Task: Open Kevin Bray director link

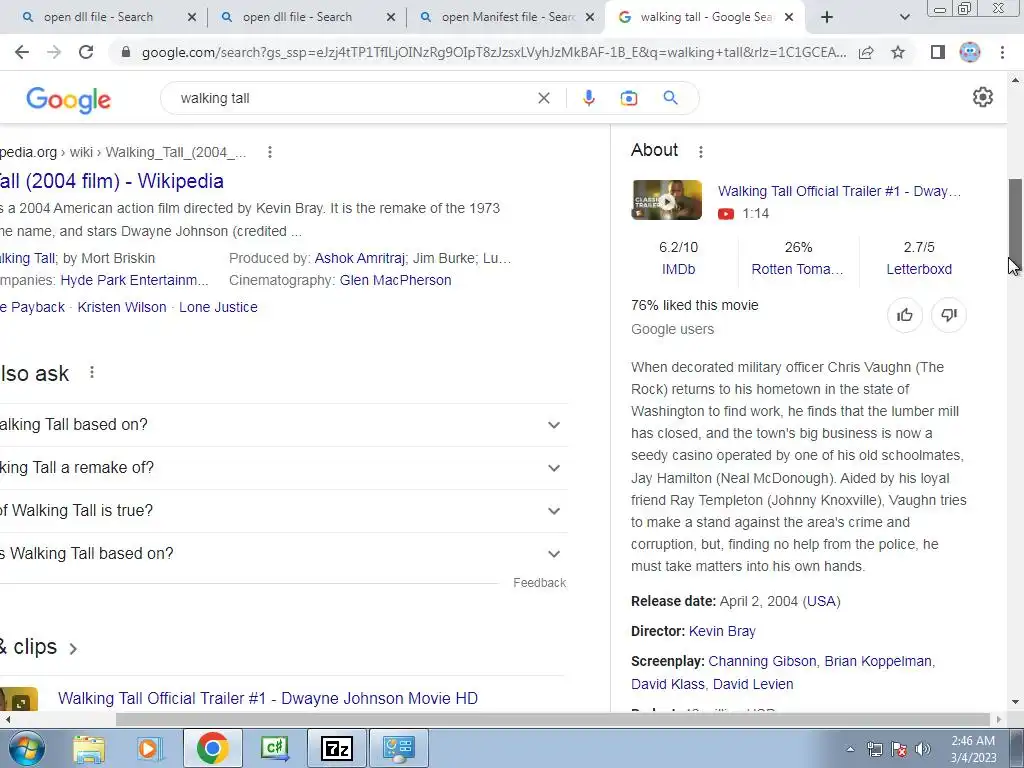Action: click(722, 631)
